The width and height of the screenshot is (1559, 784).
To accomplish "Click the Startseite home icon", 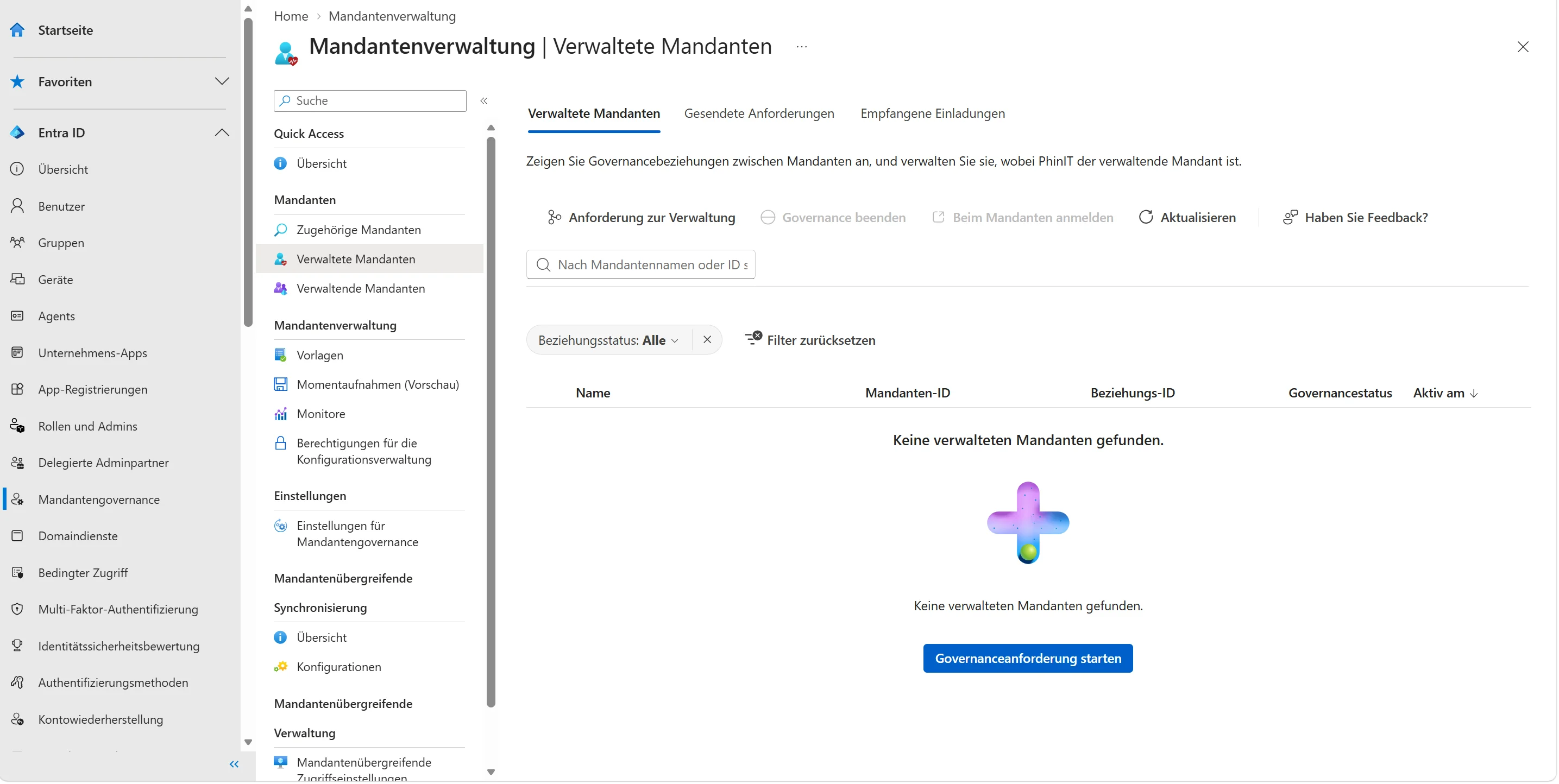I will [17, 30].
